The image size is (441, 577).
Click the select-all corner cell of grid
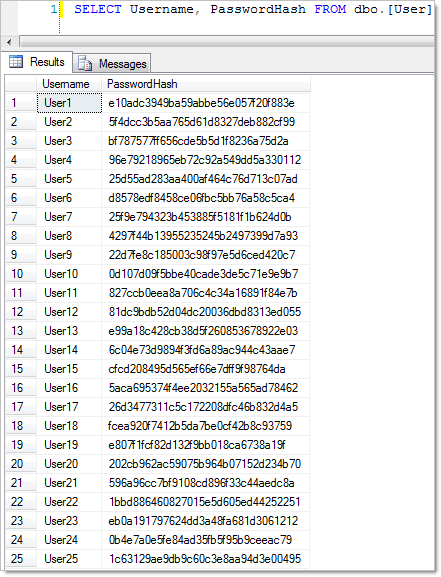point(21,84)
